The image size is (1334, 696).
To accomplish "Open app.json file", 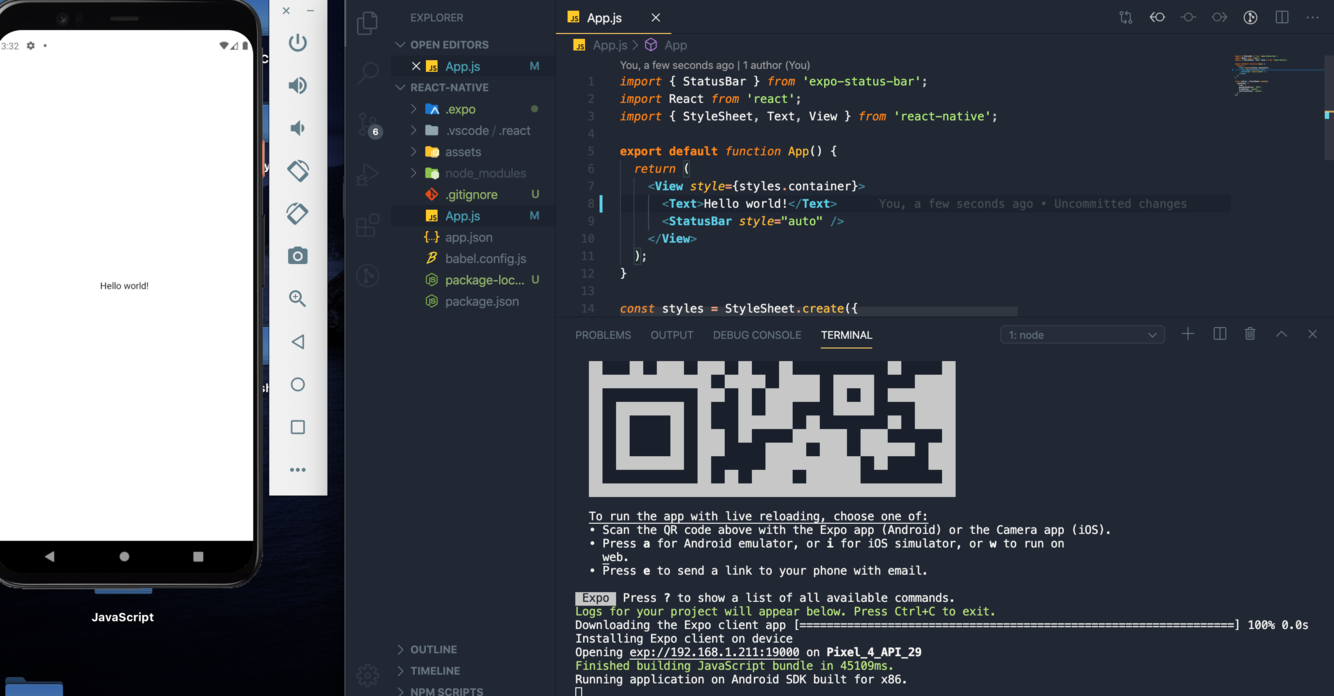I will coord(469,237).
